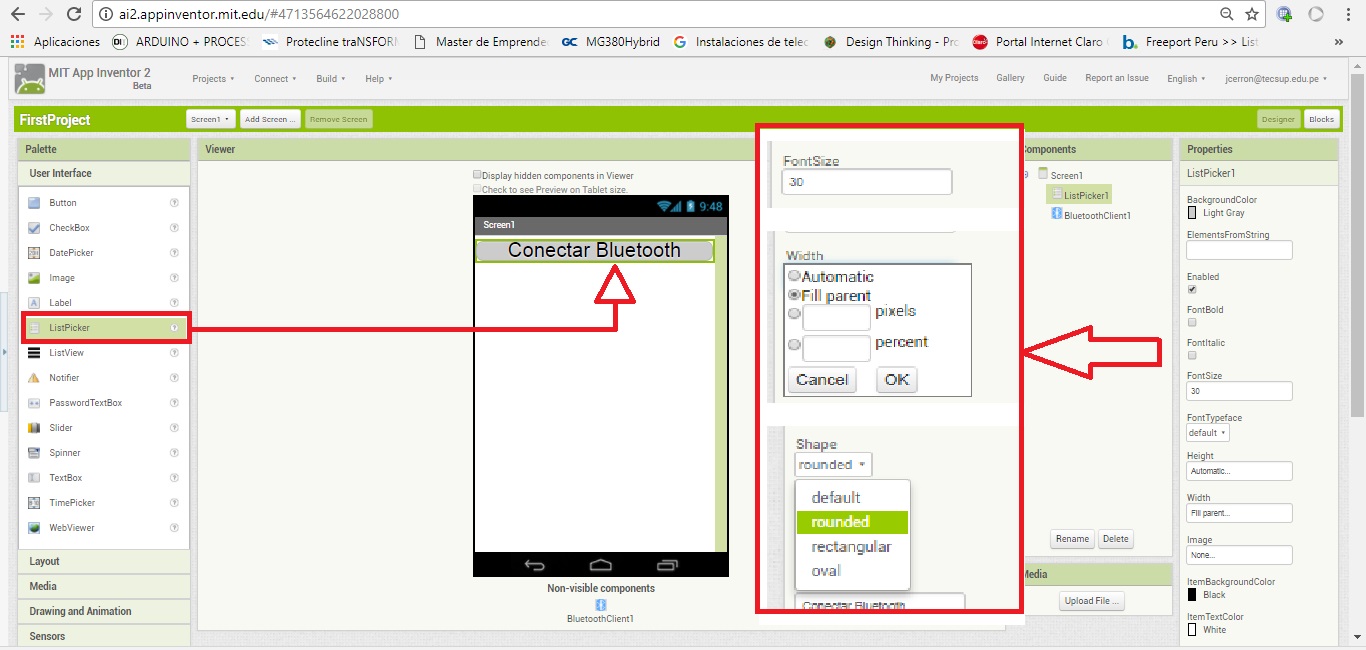
Task: Collapse the Screen1 tree node in Components
Action: pos(1026,174)
